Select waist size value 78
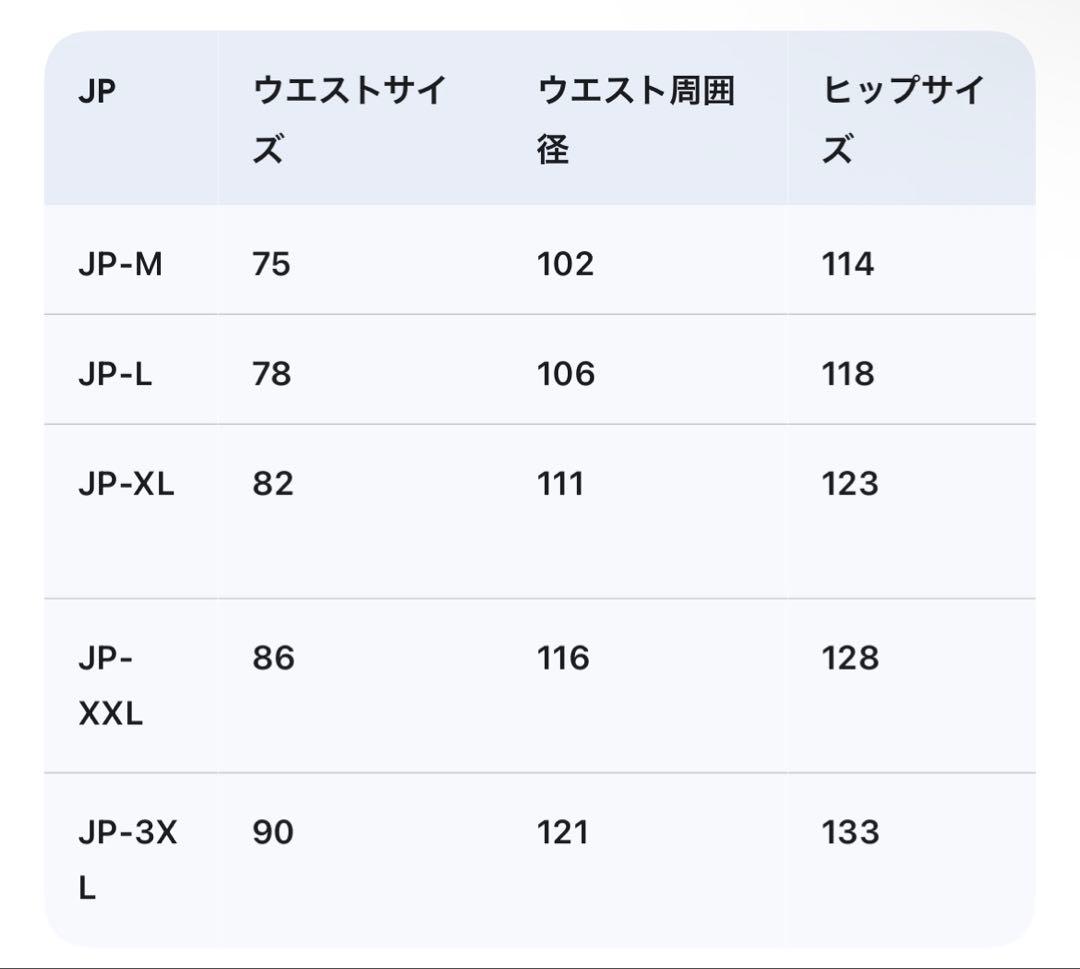The width and height of the screenshot is (1080, 969). (x=271, y=374)
